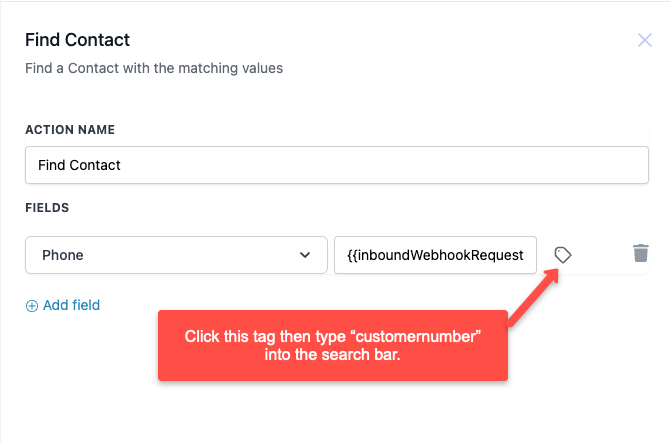Close the Find Contact panel
The image size is (670, 443).
(x=645, y=40)
